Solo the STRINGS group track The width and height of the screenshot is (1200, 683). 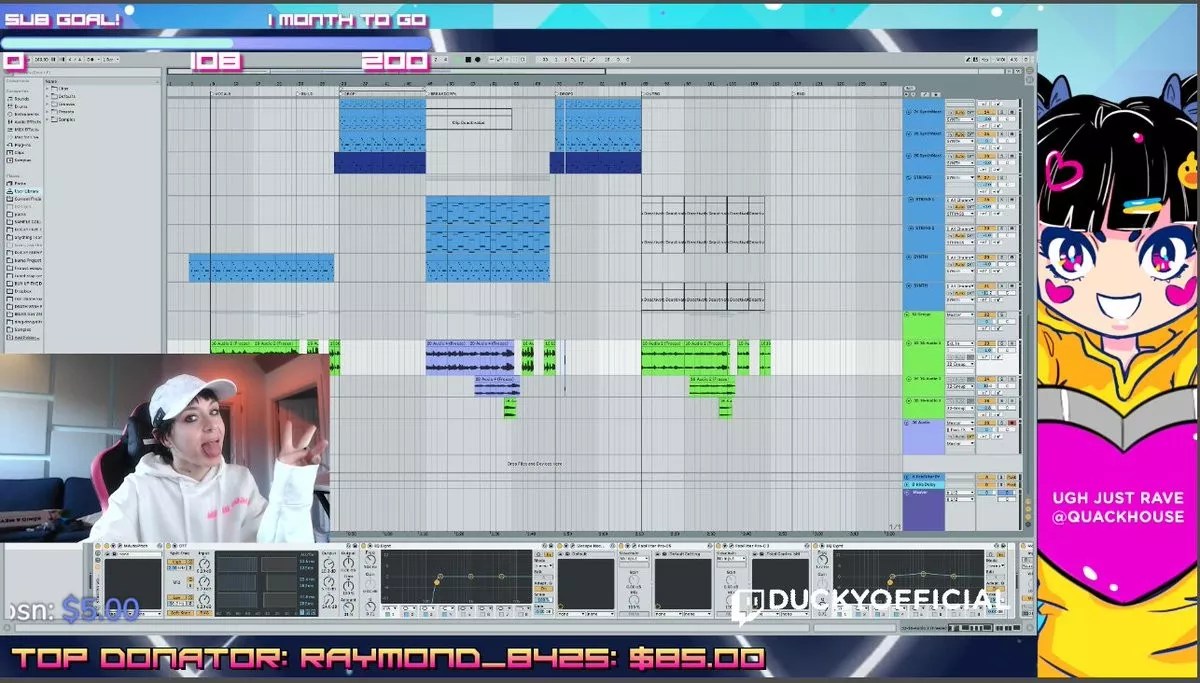1001,178
